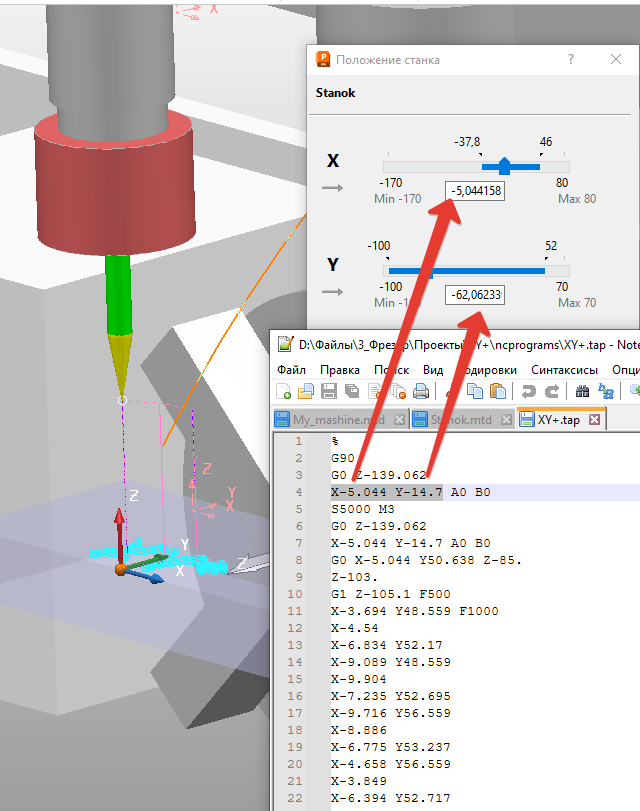Click the arrow under the Y axis label
Viewport: 640px width, 811px height.
click(x=332, y=292)
